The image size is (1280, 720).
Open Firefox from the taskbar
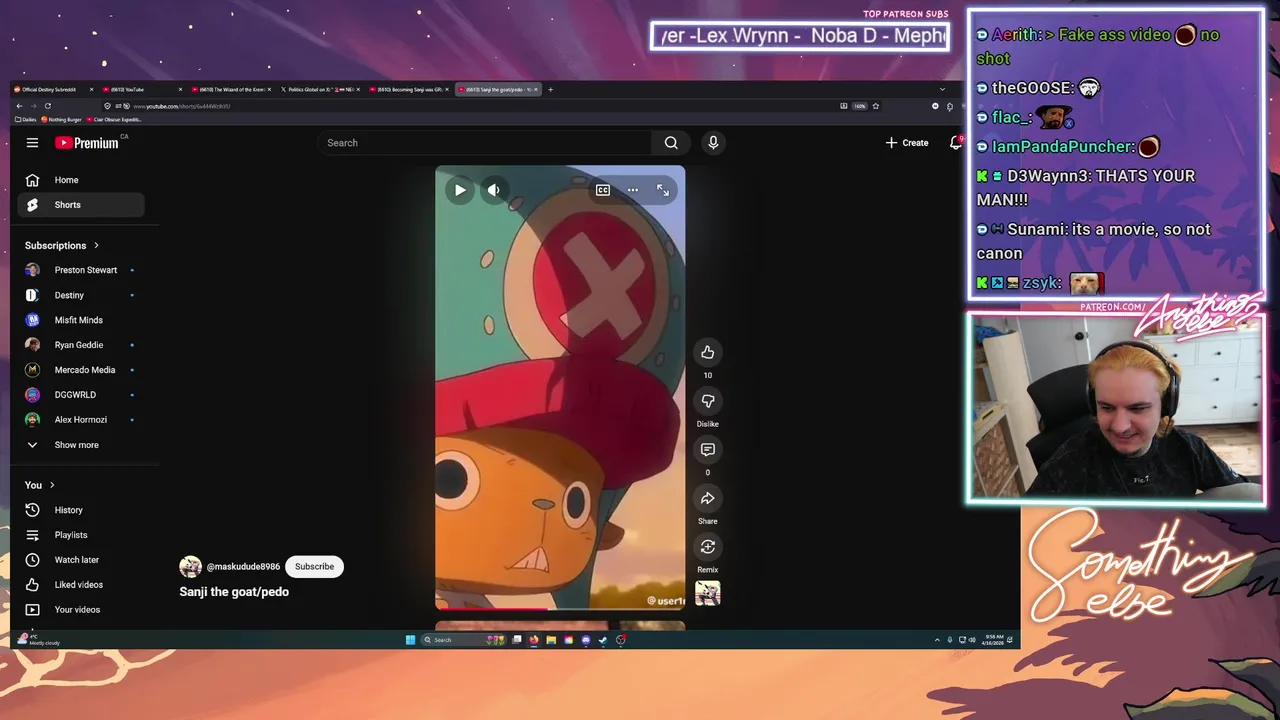[x=534, y=640]
